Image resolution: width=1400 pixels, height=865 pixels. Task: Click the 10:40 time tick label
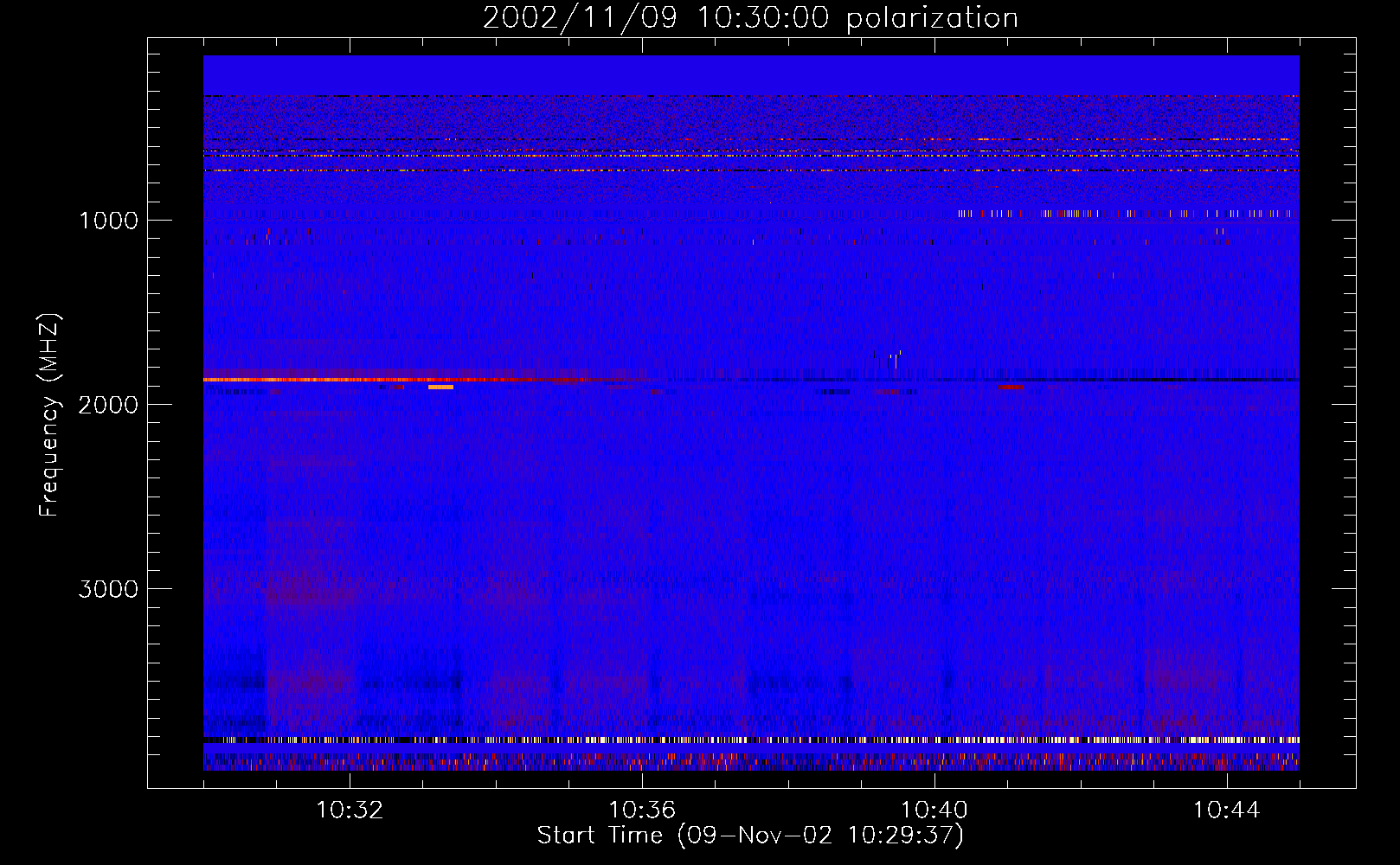[934, 811]
